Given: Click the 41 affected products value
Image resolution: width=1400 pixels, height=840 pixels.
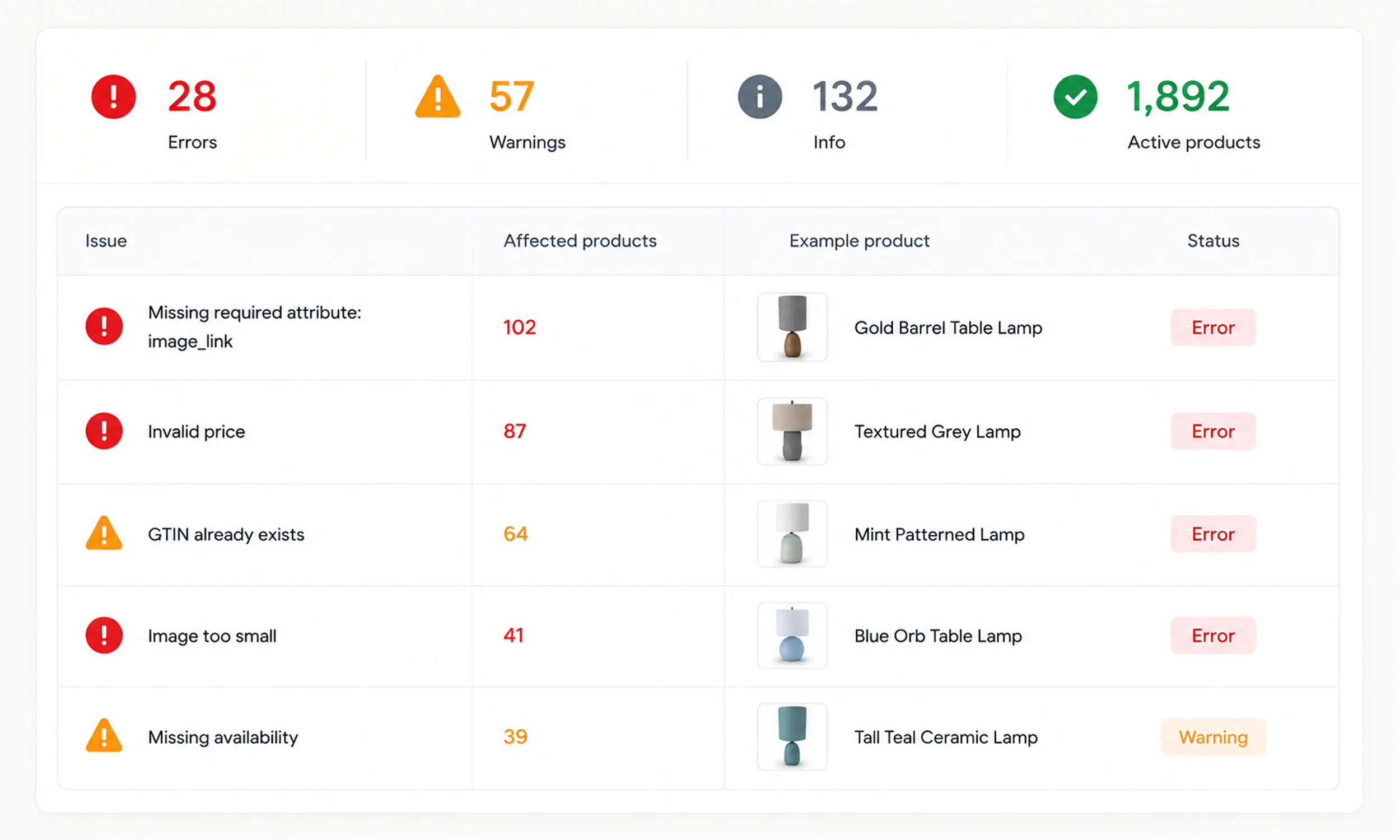Looking at the screenshot, I should (x=513, y=635).
